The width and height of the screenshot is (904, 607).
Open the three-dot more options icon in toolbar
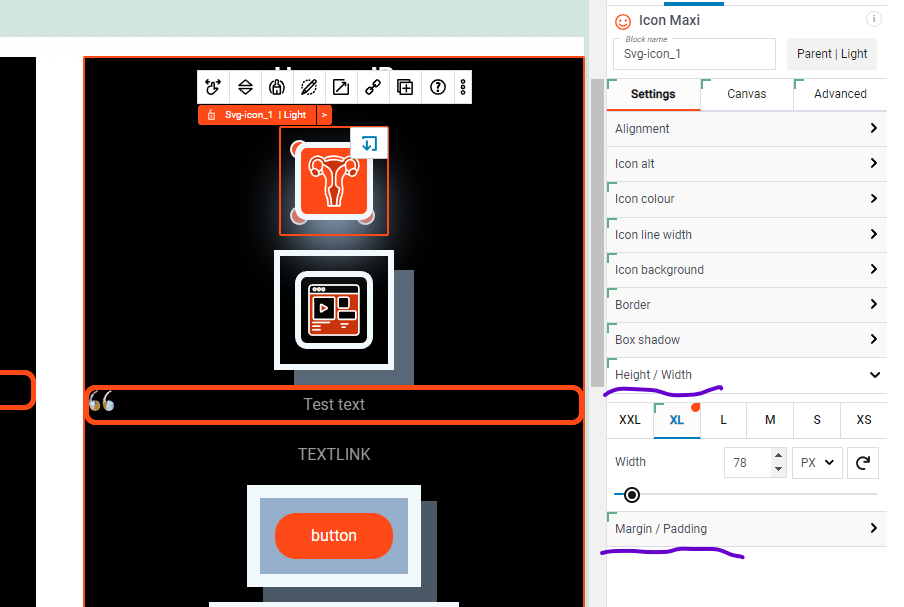(462, 87)
